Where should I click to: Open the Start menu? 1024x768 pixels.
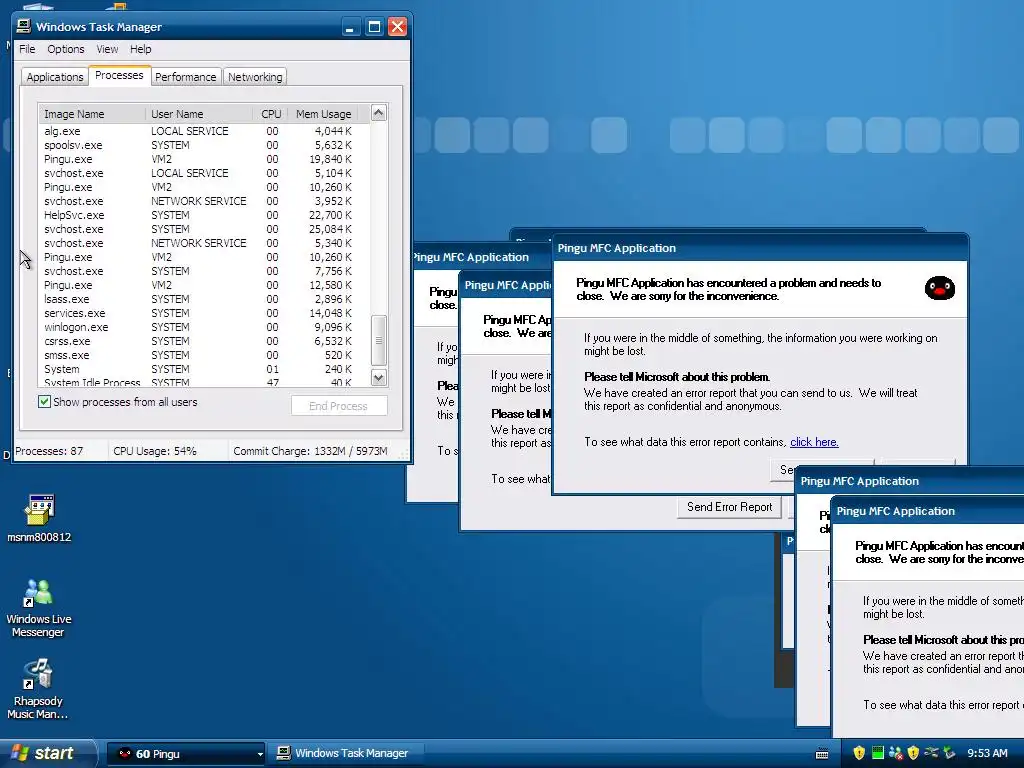click(48, 753)
